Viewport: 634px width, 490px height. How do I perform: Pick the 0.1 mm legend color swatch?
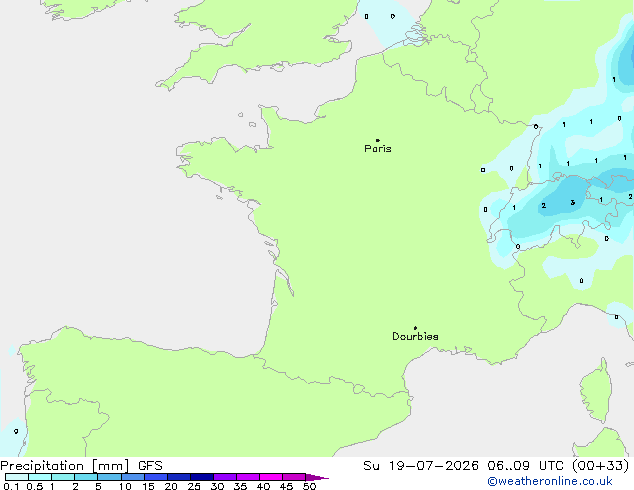point(17,477)
